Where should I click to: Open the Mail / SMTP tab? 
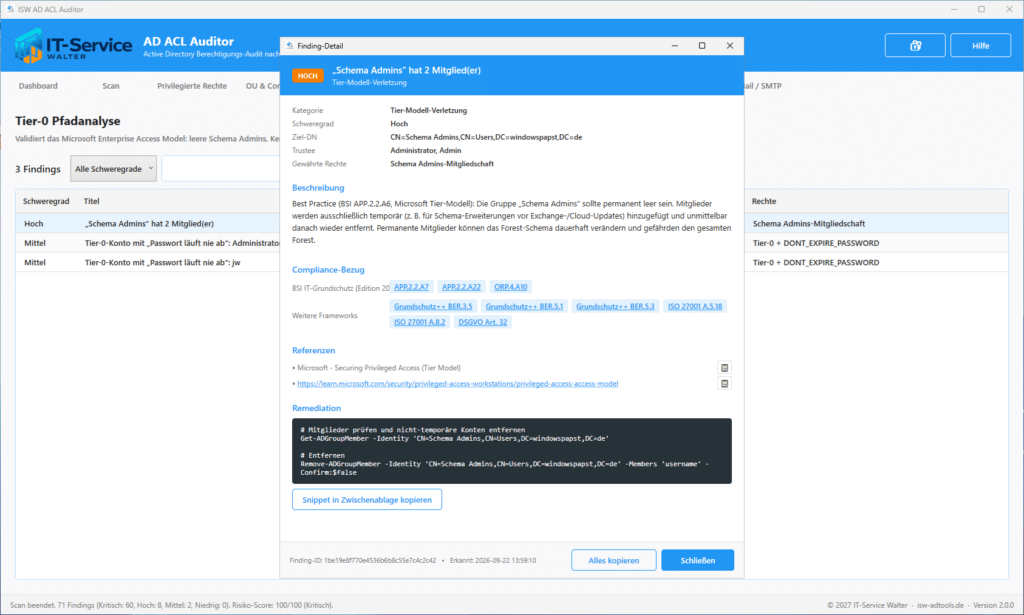763,86
